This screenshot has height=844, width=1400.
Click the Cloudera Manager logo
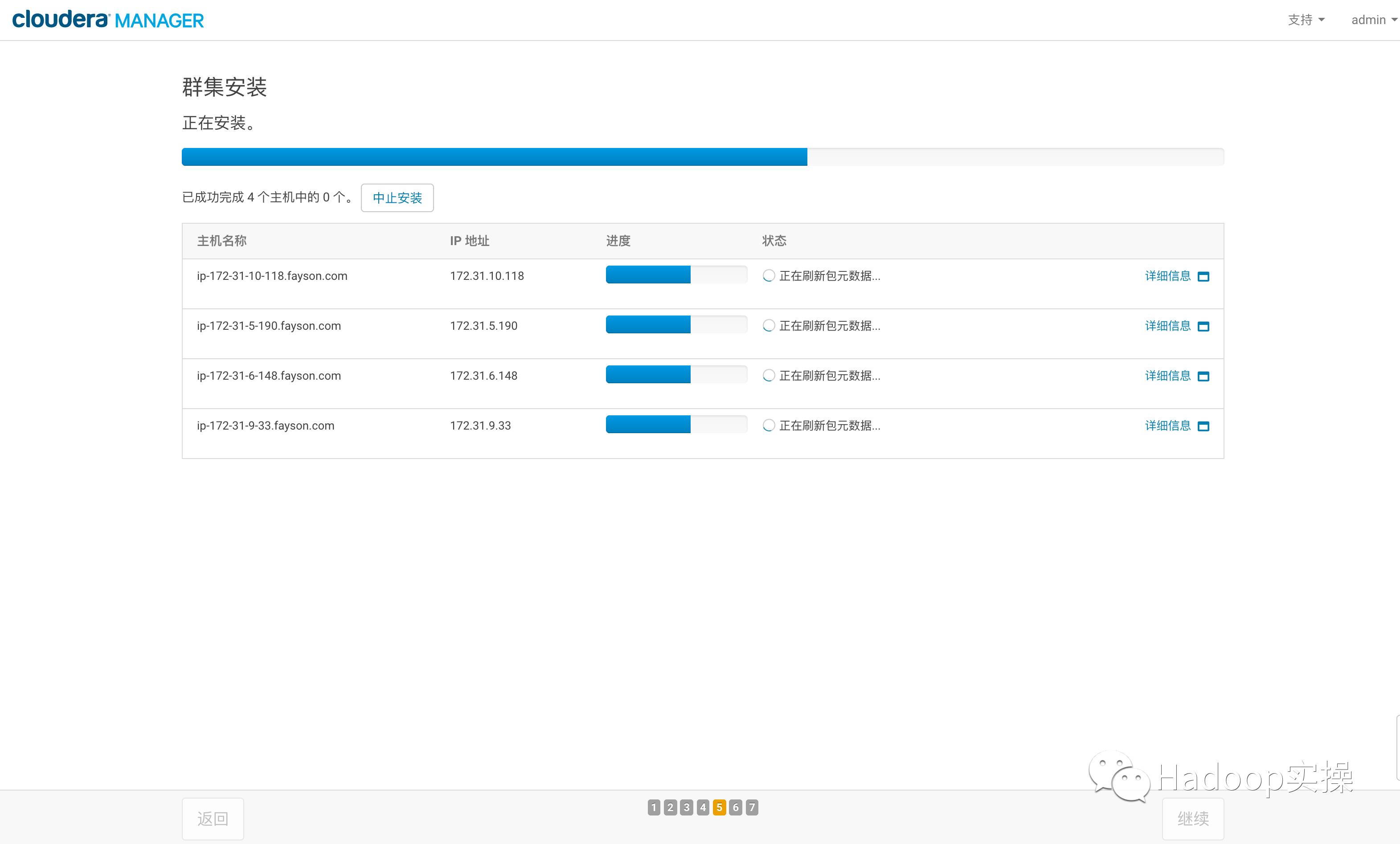point(108,20)
